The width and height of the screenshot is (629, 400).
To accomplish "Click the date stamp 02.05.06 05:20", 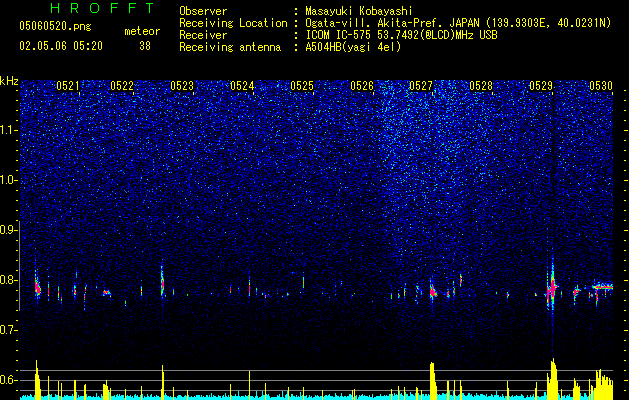I will pyautogui.click(x=61, y=46).
